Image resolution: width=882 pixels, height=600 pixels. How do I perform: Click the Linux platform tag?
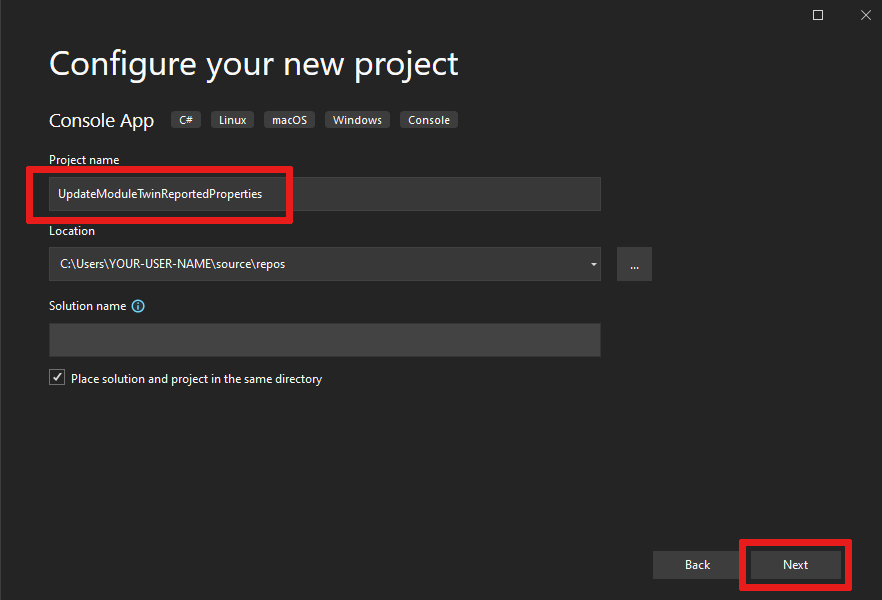point(233,120)
